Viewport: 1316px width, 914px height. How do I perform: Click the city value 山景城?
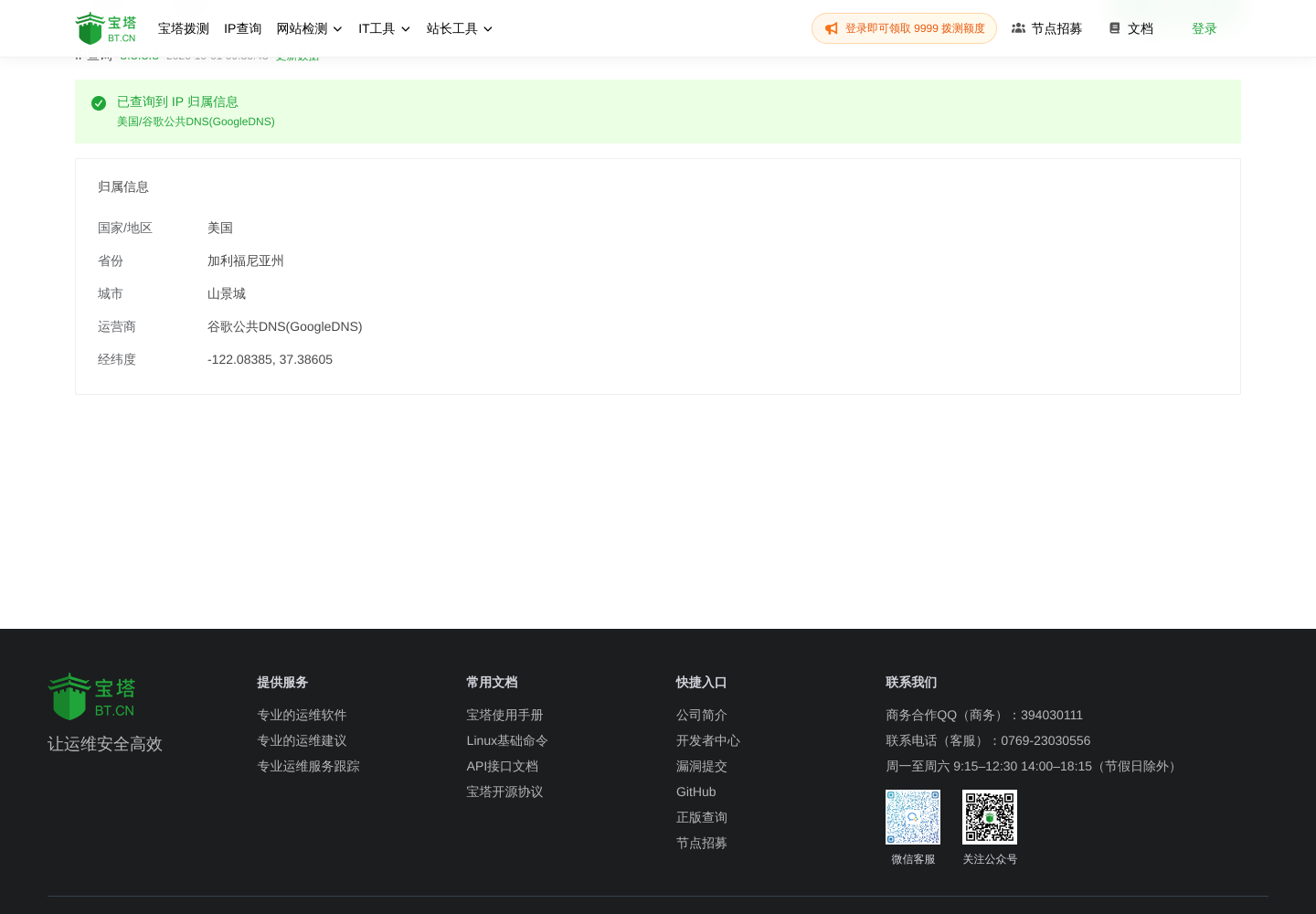click(x=227, y=294)
